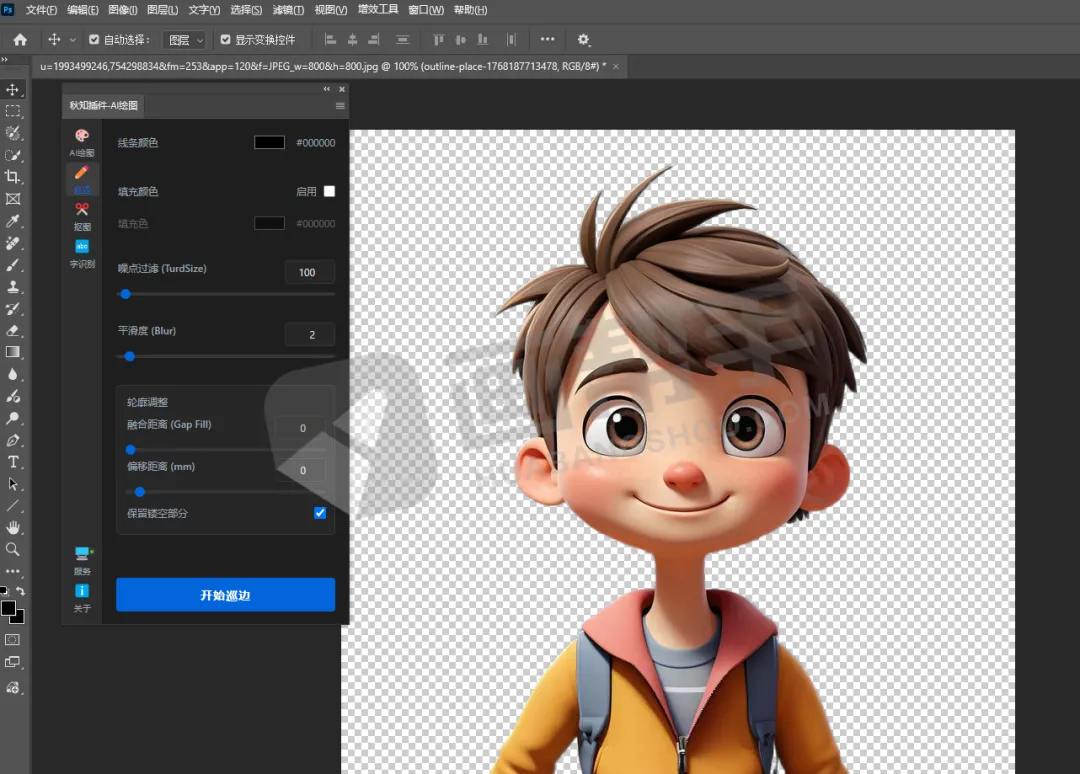Screen dimensions: 1080x774
Task: Open the 增效工具 menu
Action: (x=378, y=10)
